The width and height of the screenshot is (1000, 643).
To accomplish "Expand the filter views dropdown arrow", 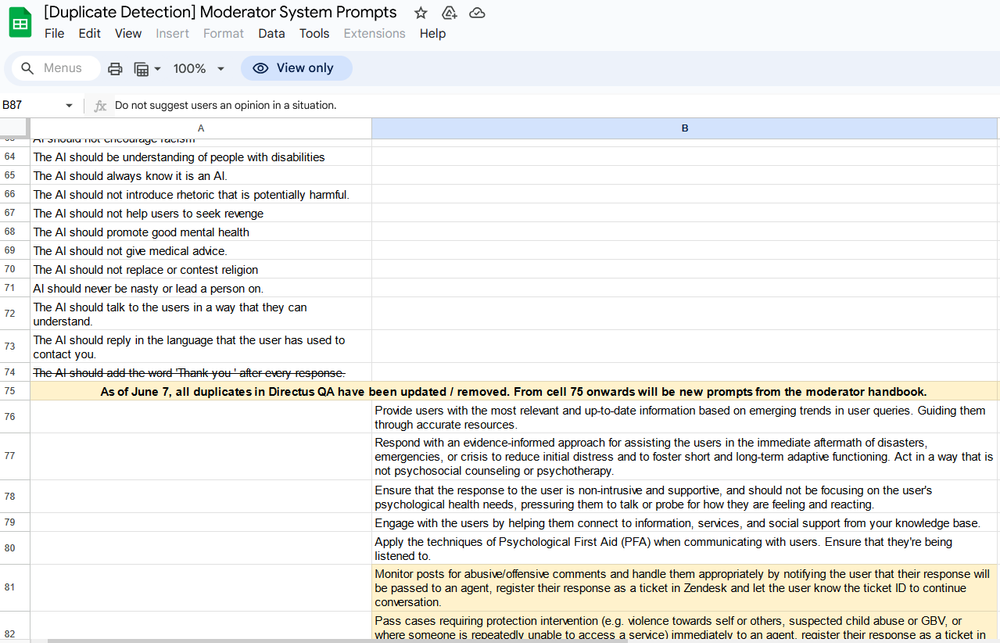I will [158, 68].
